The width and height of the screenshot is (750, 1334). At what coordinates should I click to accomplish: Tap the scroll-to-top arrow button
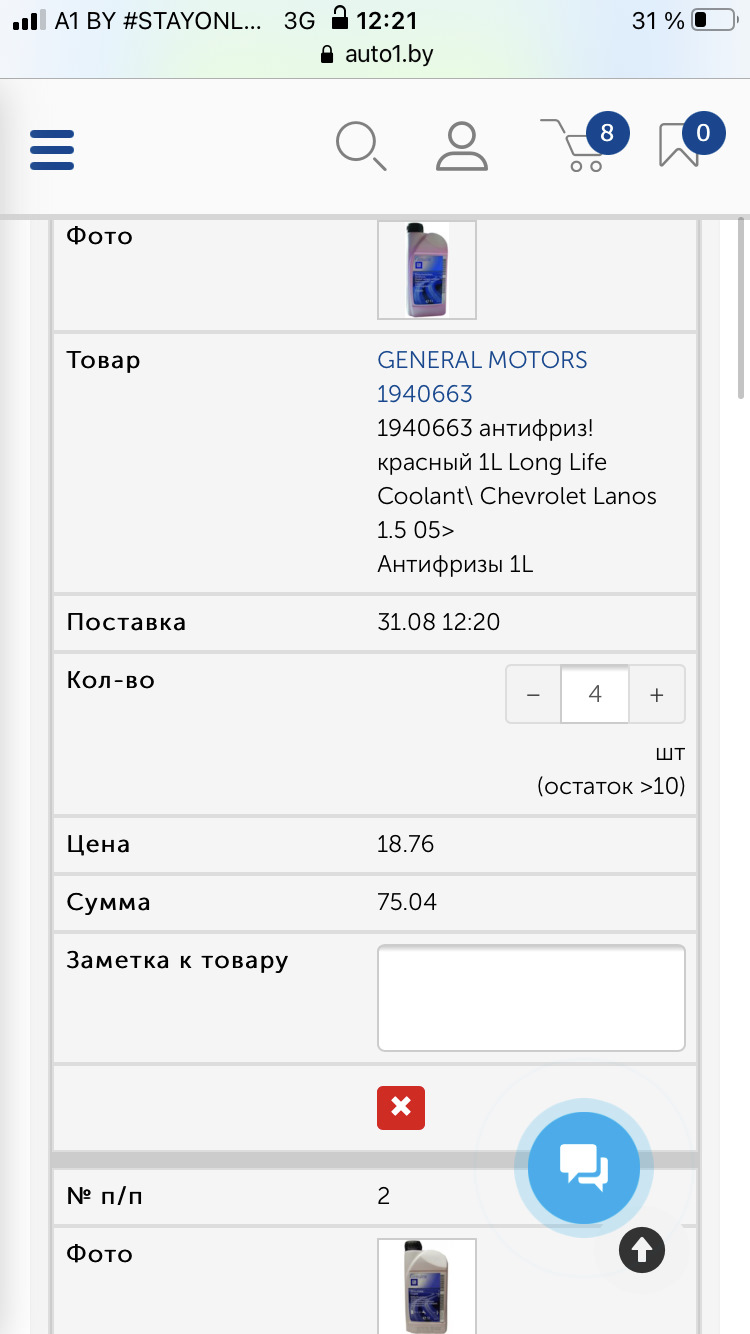click(x=641, y=1248)
